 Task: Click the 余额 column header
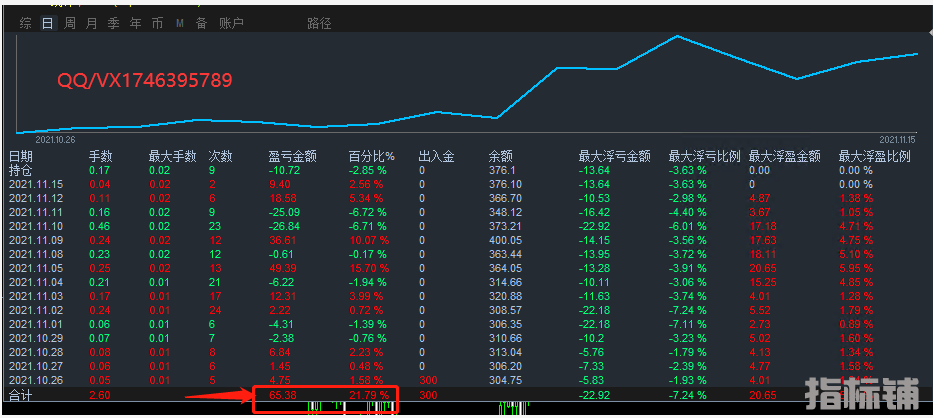coord(500,157)
